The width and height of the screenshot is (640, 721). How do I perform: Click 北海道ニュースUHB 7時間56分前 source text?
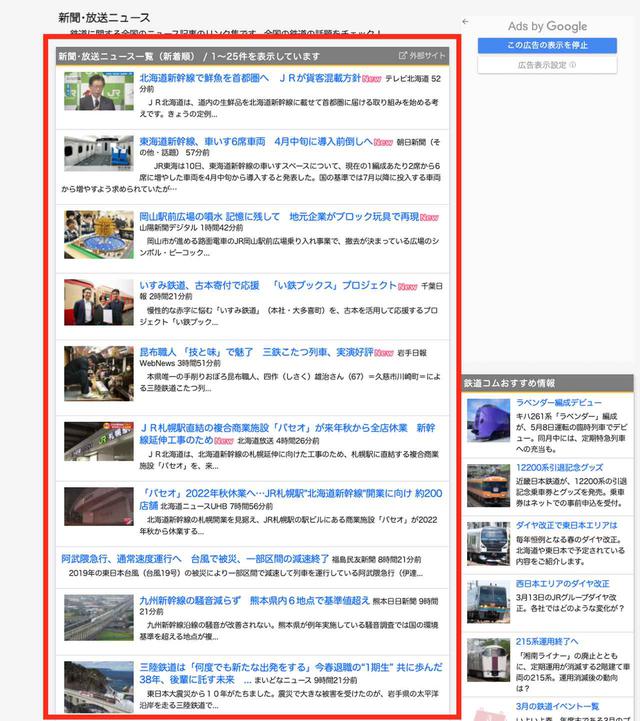point(217,506)
